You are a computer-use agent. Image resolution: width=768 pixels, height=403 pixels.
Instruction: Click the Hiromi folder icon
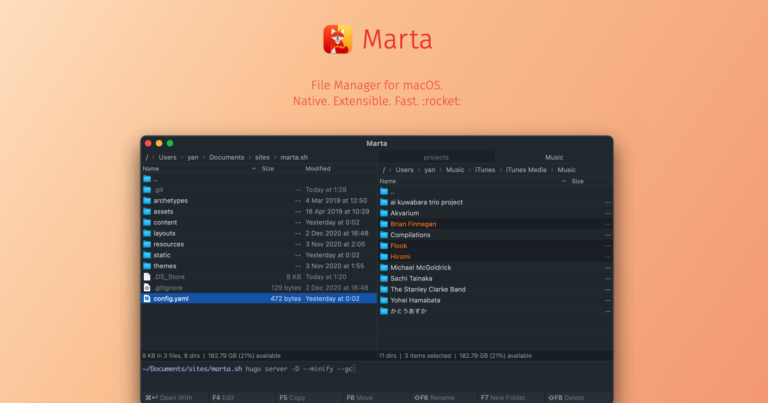point(384,257)
